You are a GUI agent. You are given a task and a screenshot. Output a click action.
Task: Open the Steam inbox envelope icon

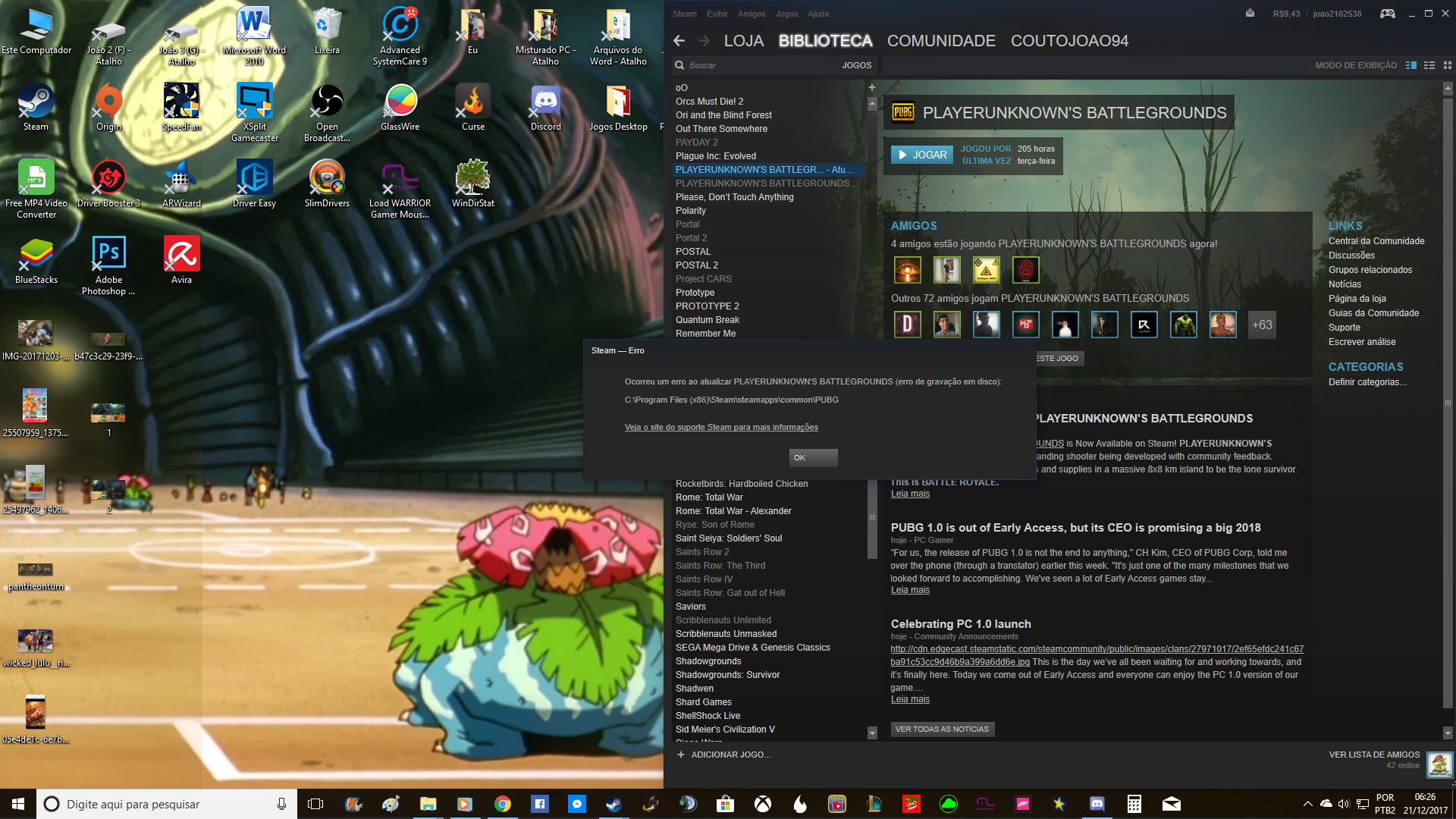(1250, 14)
